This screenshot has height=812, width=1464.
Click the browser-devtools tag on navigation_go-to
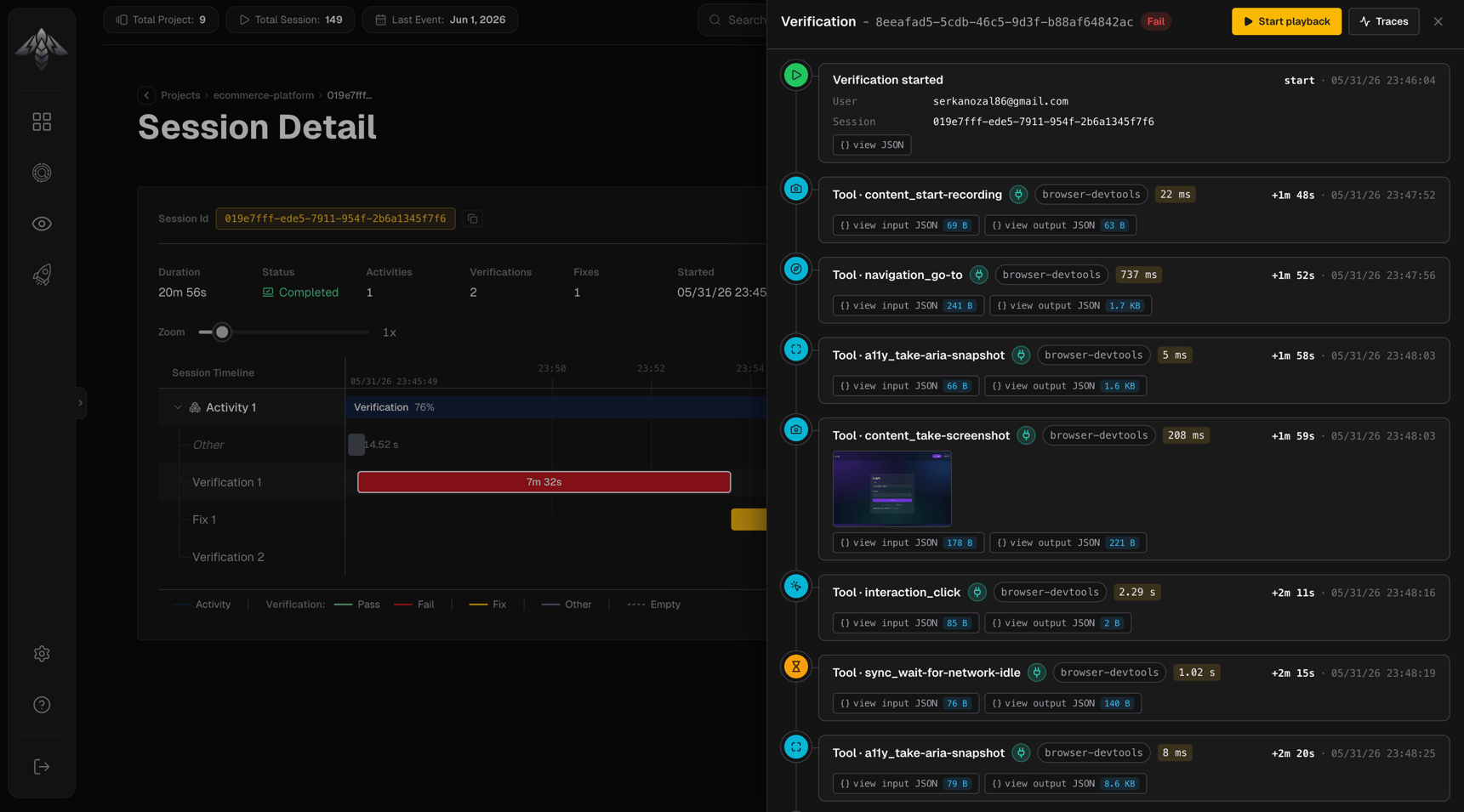1051,275
